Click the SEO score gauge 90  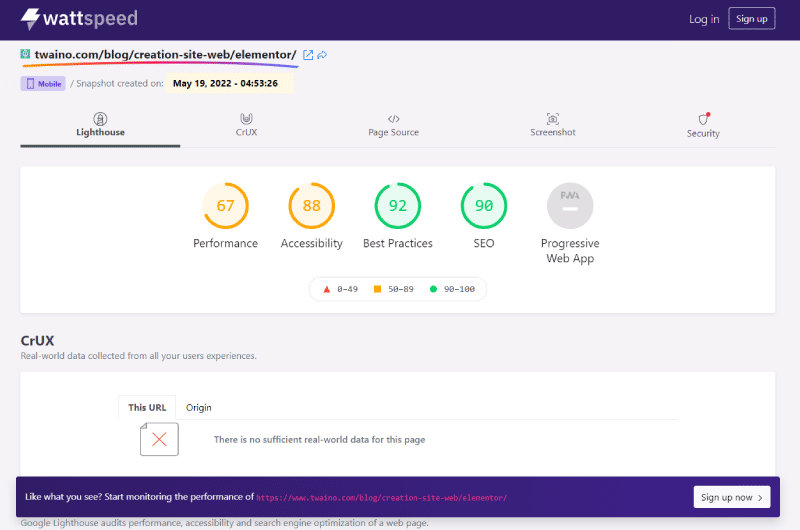(484, 206)
